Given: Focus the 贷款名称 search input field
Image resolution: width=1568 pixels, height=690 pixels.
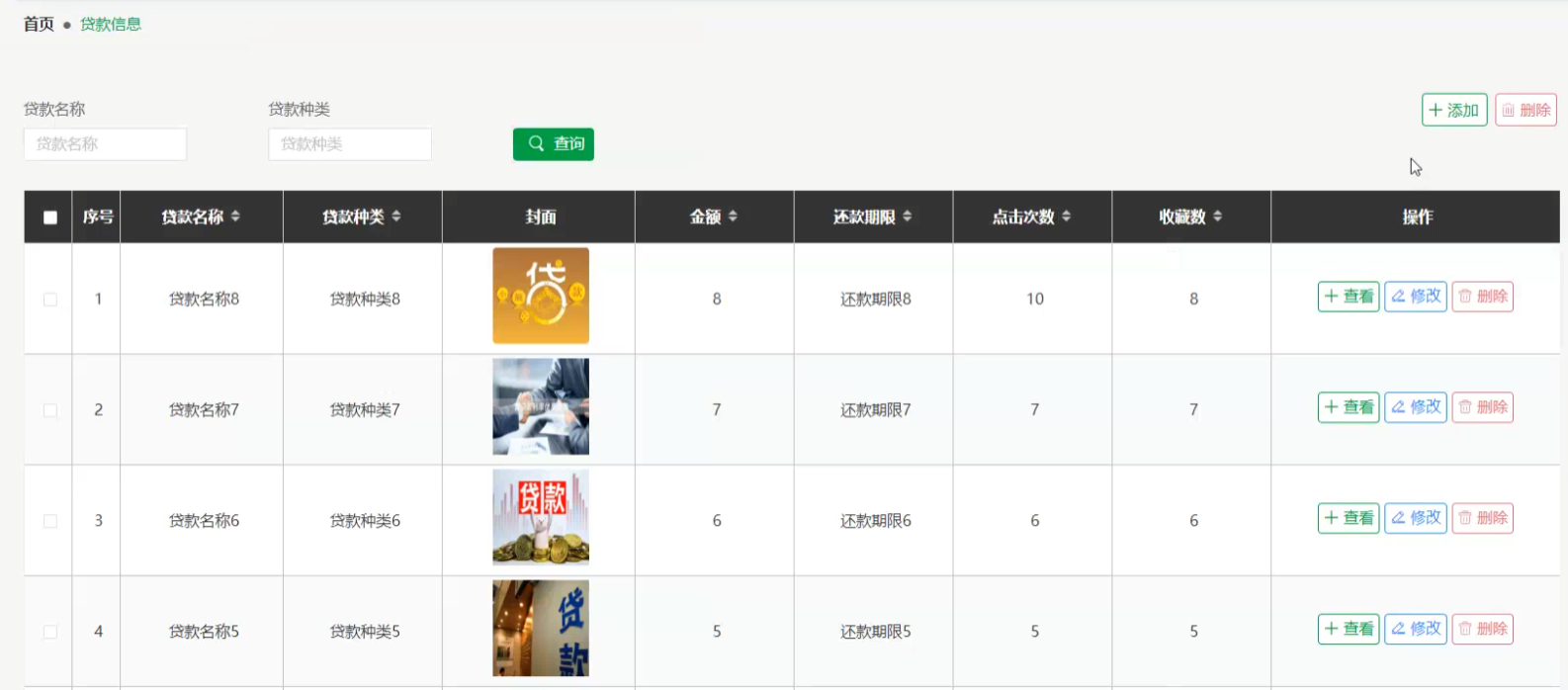Looking at the screenshot, I should point(105,144).
